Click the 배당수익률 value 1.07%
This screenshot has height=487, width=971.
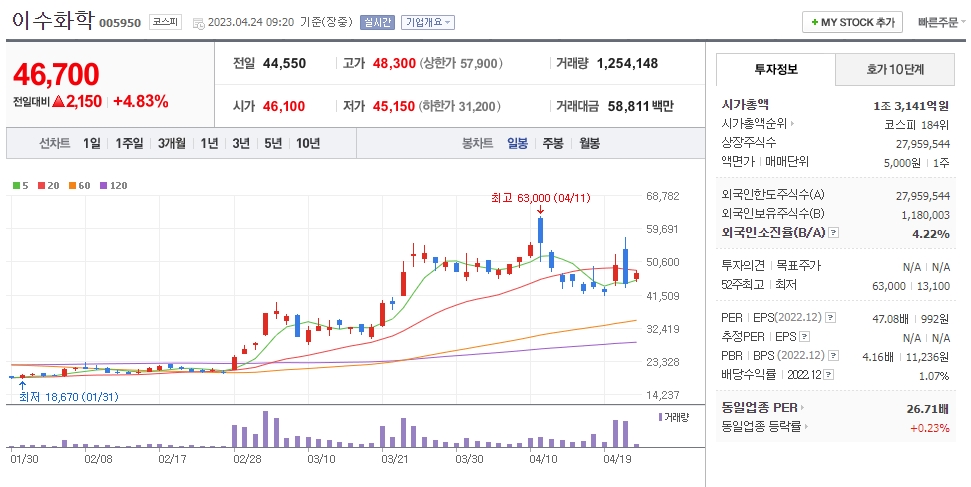tap(934, 375)
